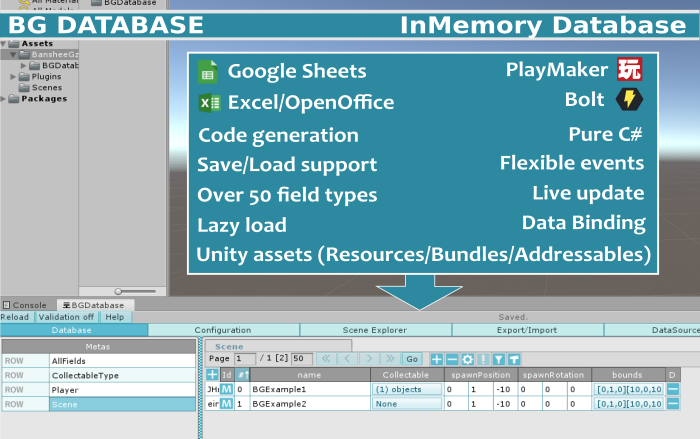Click the M icon for BGExample2 row
The width and height of the screenshot is (700, 439).
tap(226, 403)
